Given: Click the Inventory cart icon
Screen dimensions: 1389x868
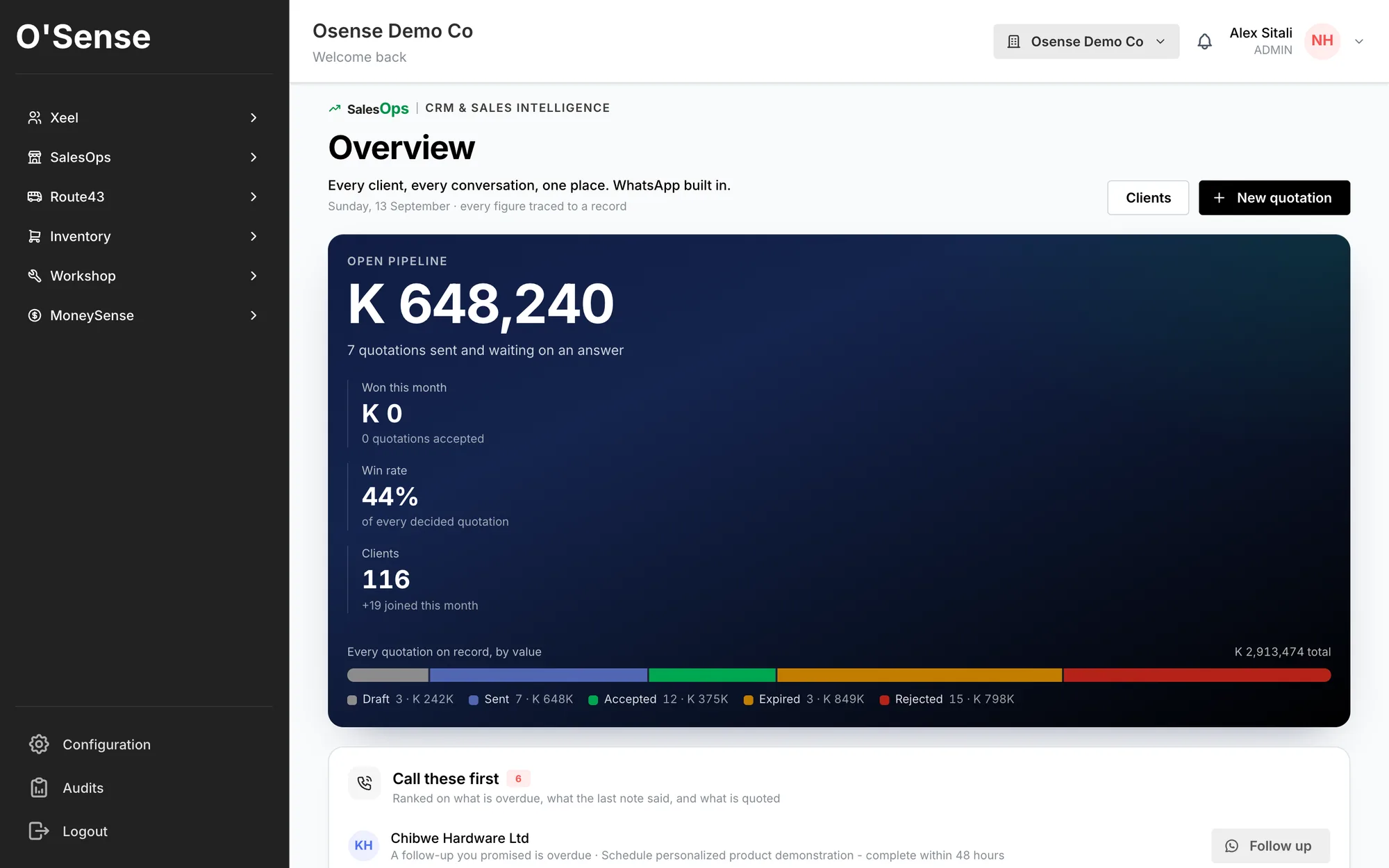Looking at the screenshot, I should coord(35,237).
